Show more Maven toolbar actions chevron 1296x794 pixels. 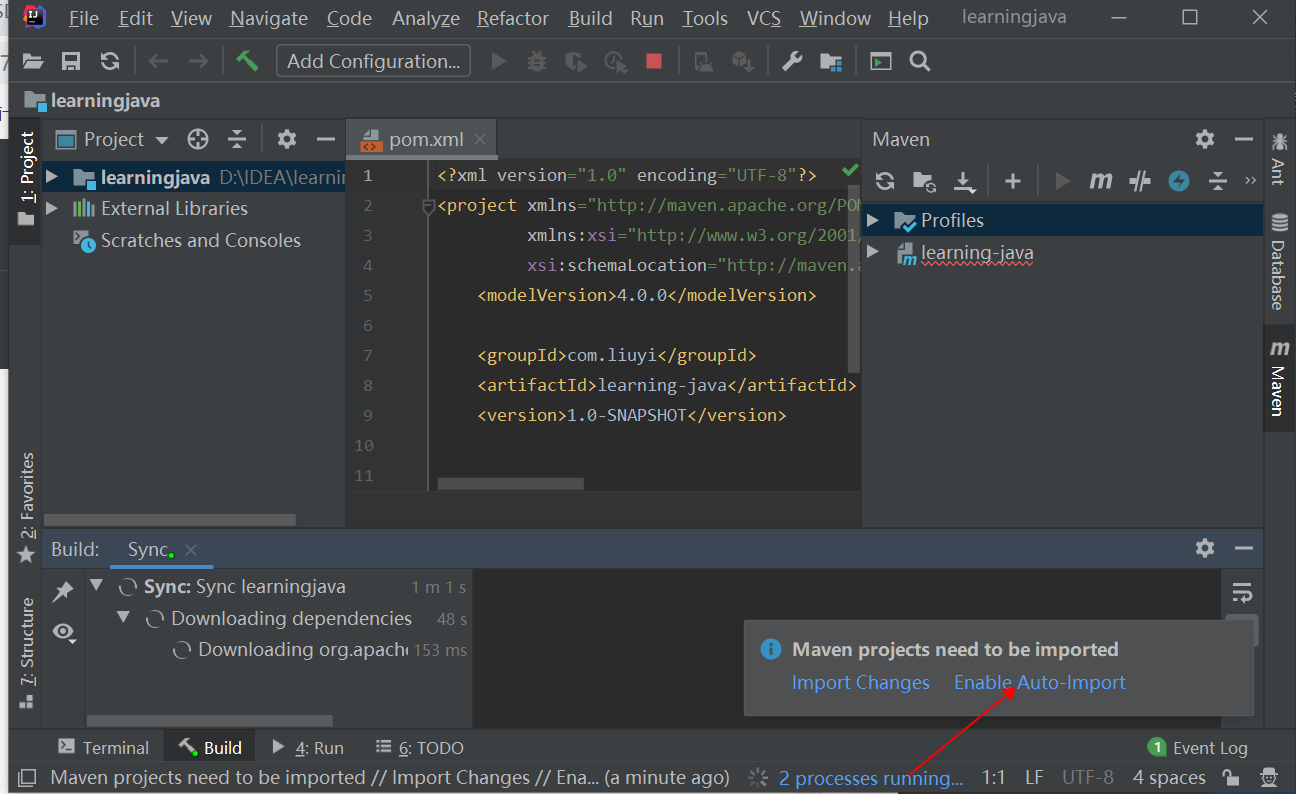[1250, 181]
